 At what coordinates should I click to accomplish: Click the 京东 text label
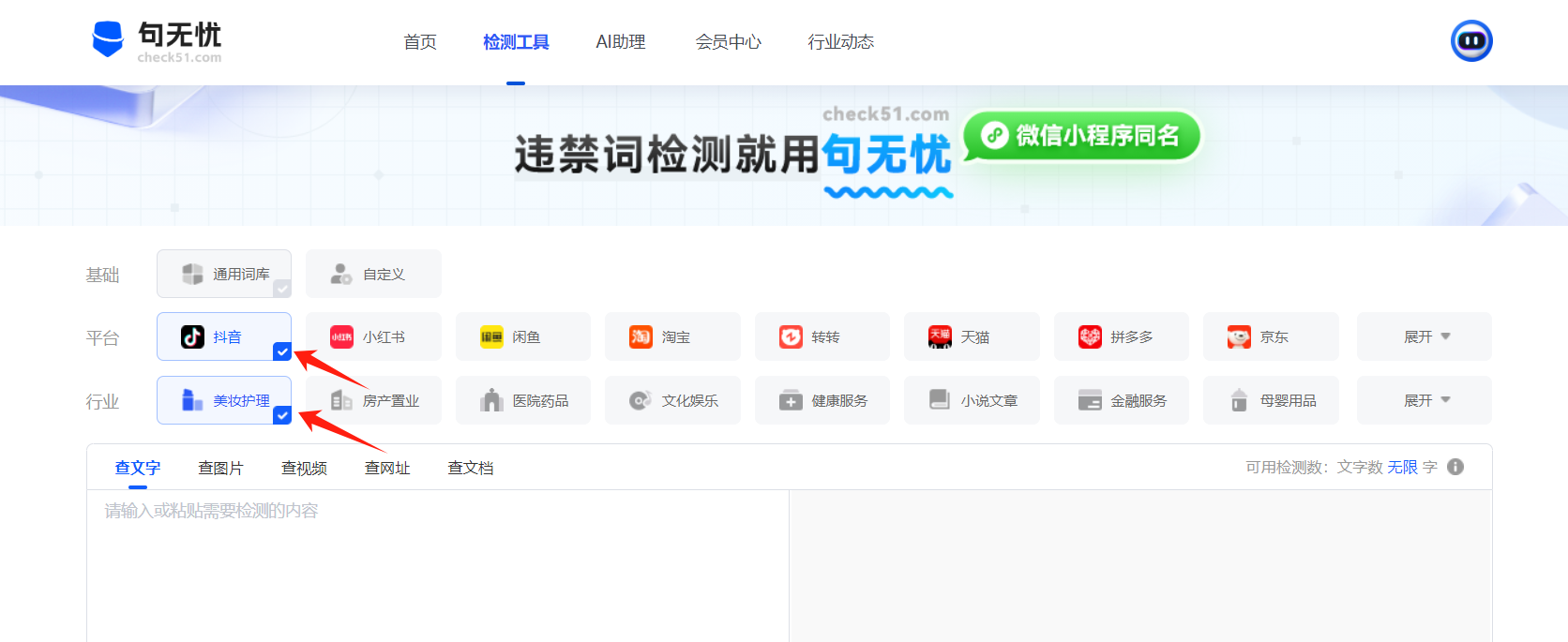point(1274,337)
